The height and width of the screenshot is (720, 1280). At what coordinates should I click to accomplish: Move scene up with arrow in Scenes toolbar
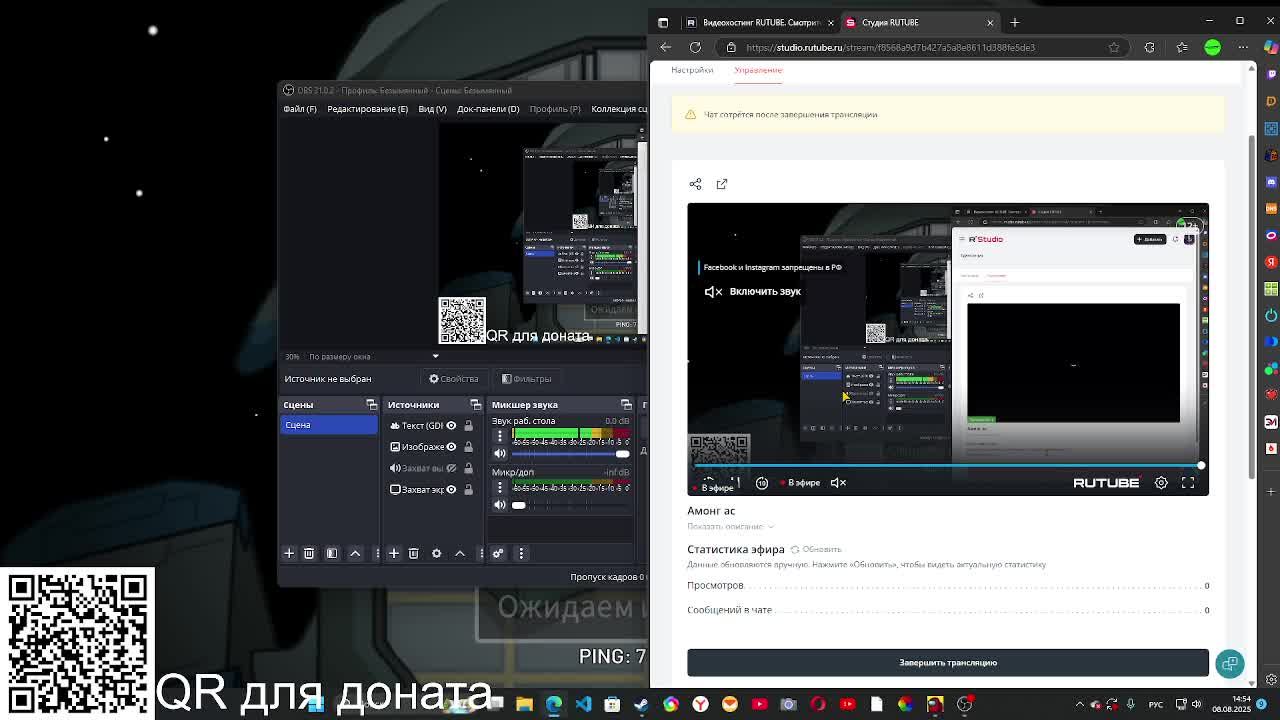point(355,553)
